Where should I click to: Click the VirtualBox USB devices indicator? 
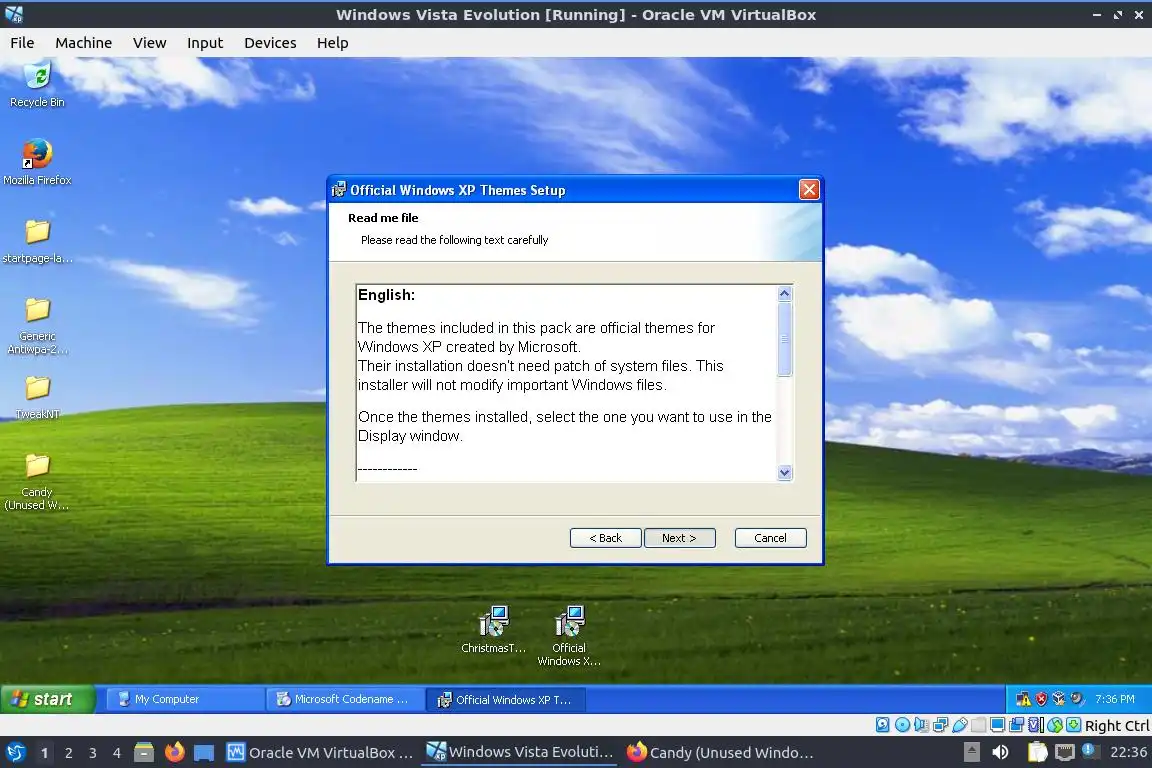tap(960, 725)
